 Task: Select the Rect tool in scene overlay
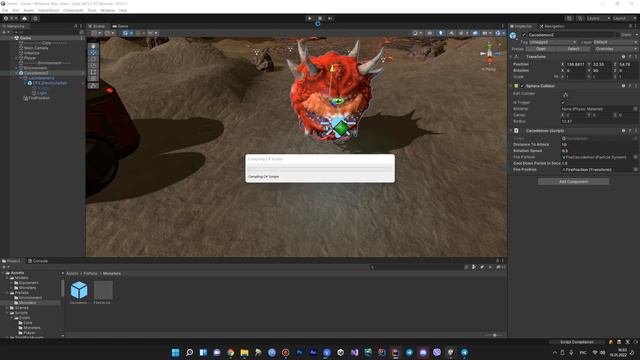[93, 72]
